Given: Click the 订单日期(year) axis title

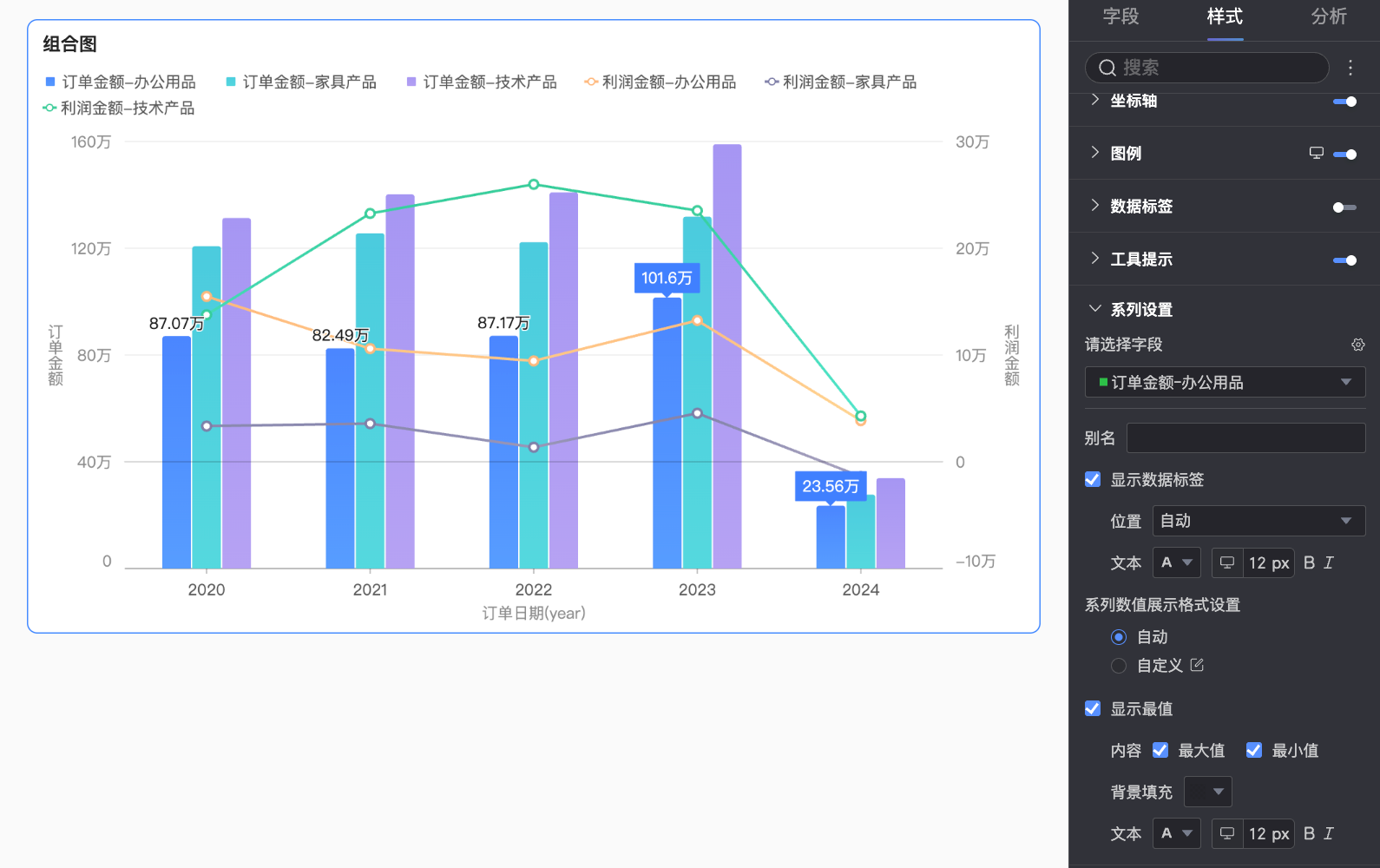Looking at the screenshot, I should (534, 613).
